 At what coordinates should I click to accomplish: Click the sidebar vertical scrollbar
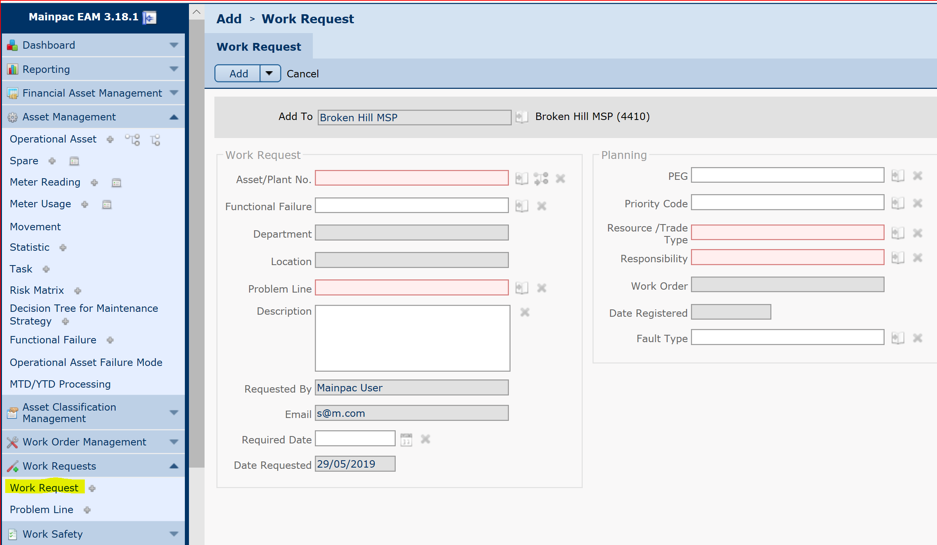click(x=196, y=250)
